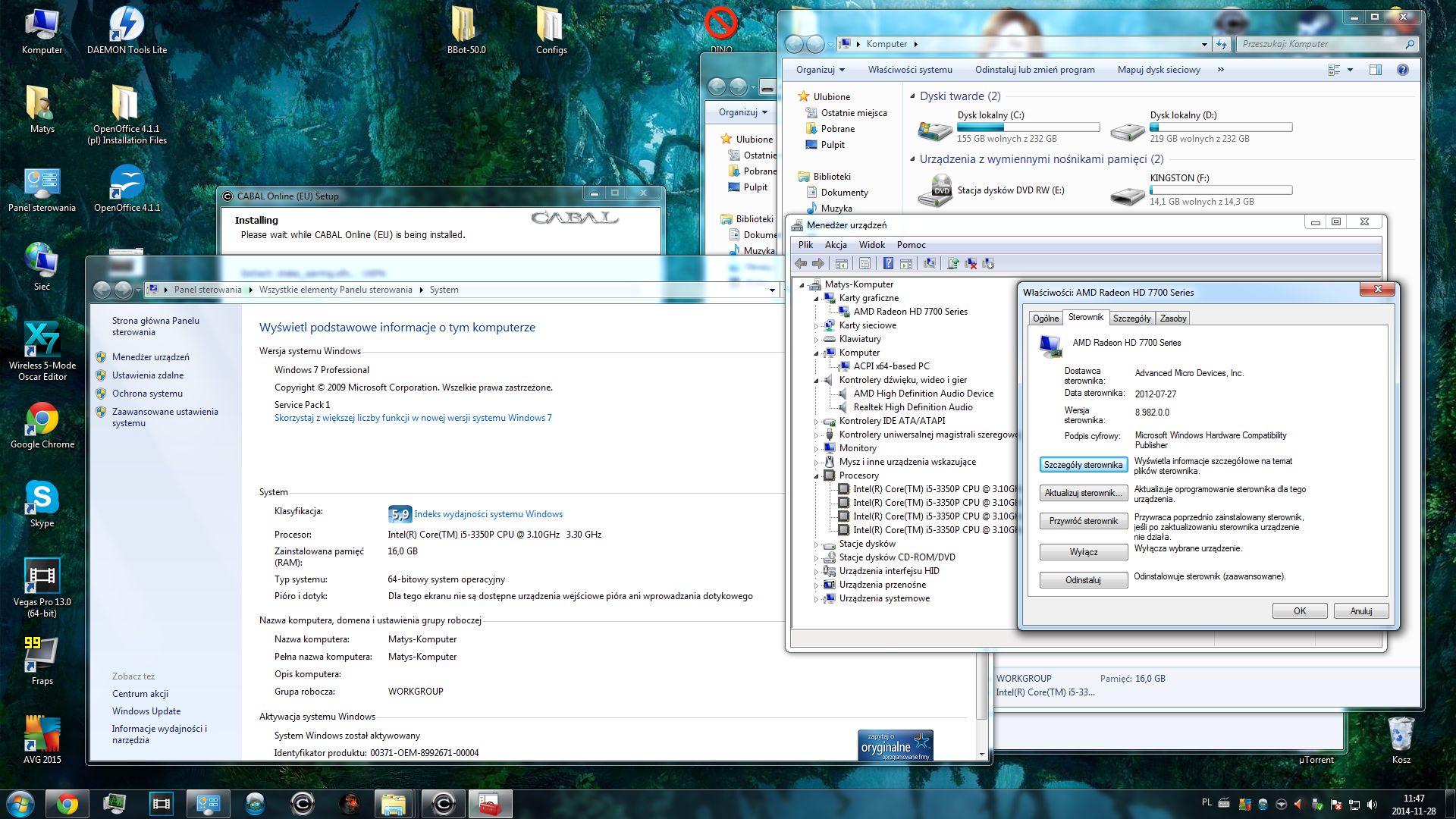Click the Szczegóły sterownika button
Viewport: 1456px width, 819px height.
coord(1083,465)
